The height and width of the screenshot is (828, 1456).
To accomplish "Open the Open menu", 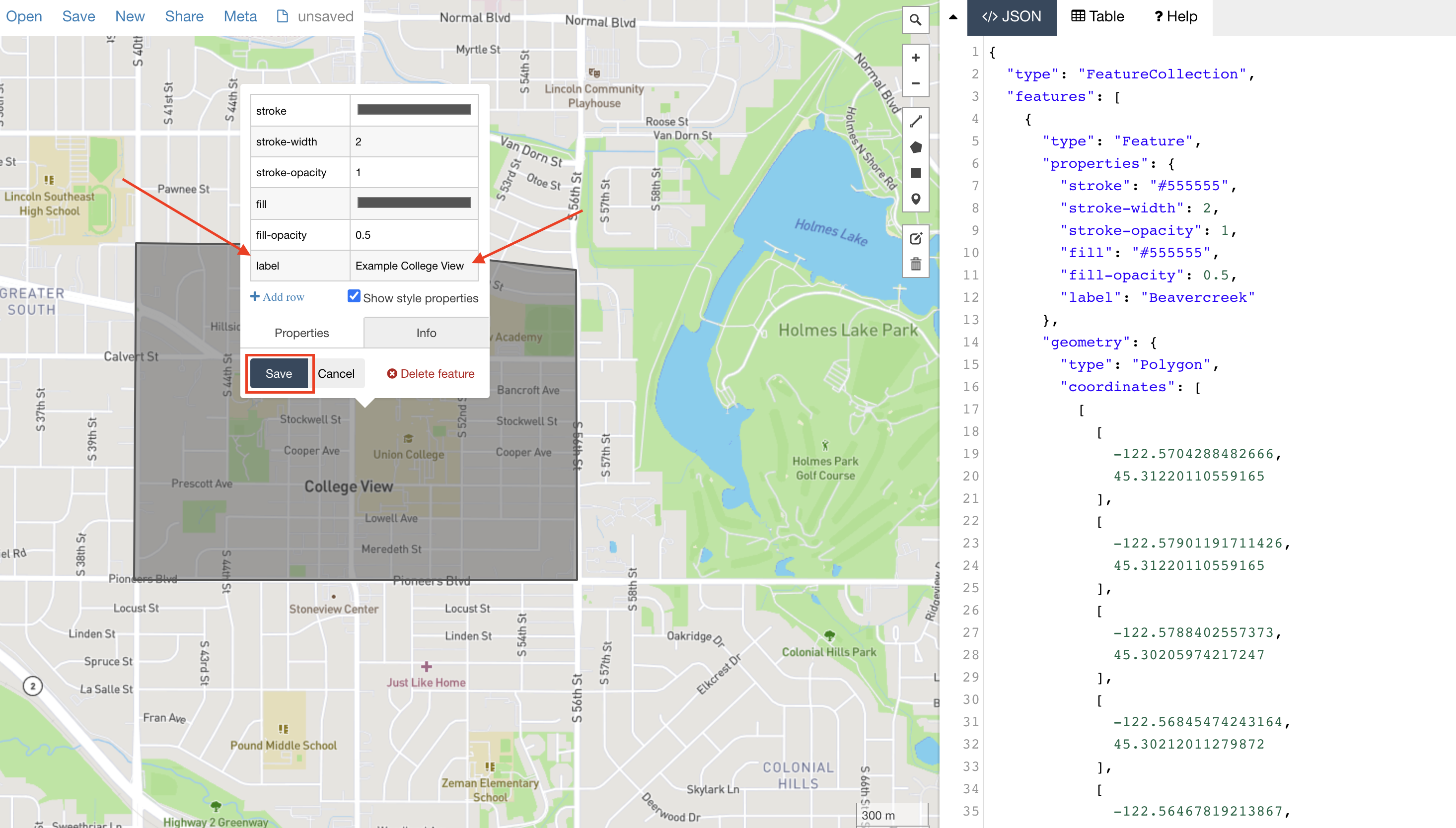I will pos(24,16).
